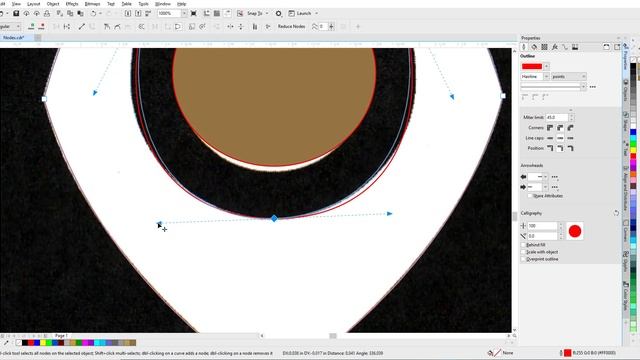Image resolution: width=640 pixels, height=360 pixels.
Task: Click the zoom level field showing 1000%
Action: 169,13
